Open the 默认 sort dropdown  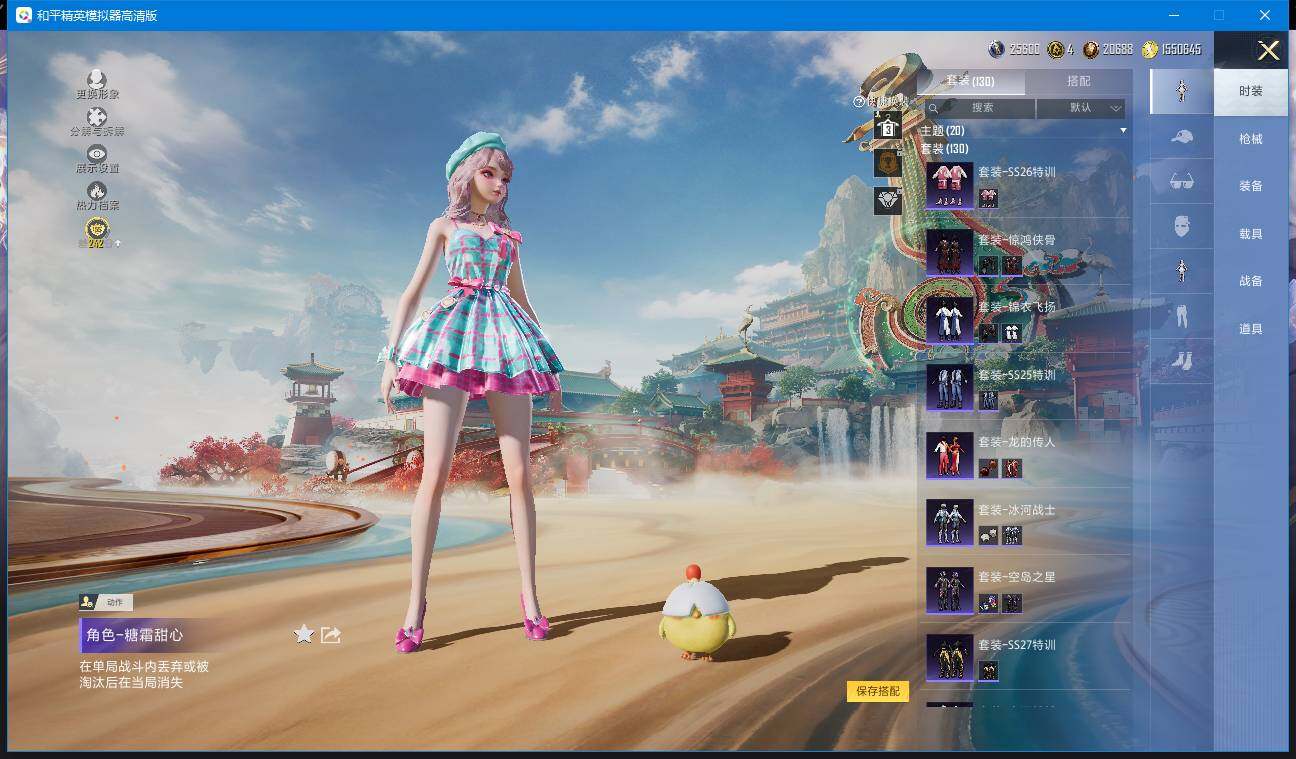(1082, 108)
